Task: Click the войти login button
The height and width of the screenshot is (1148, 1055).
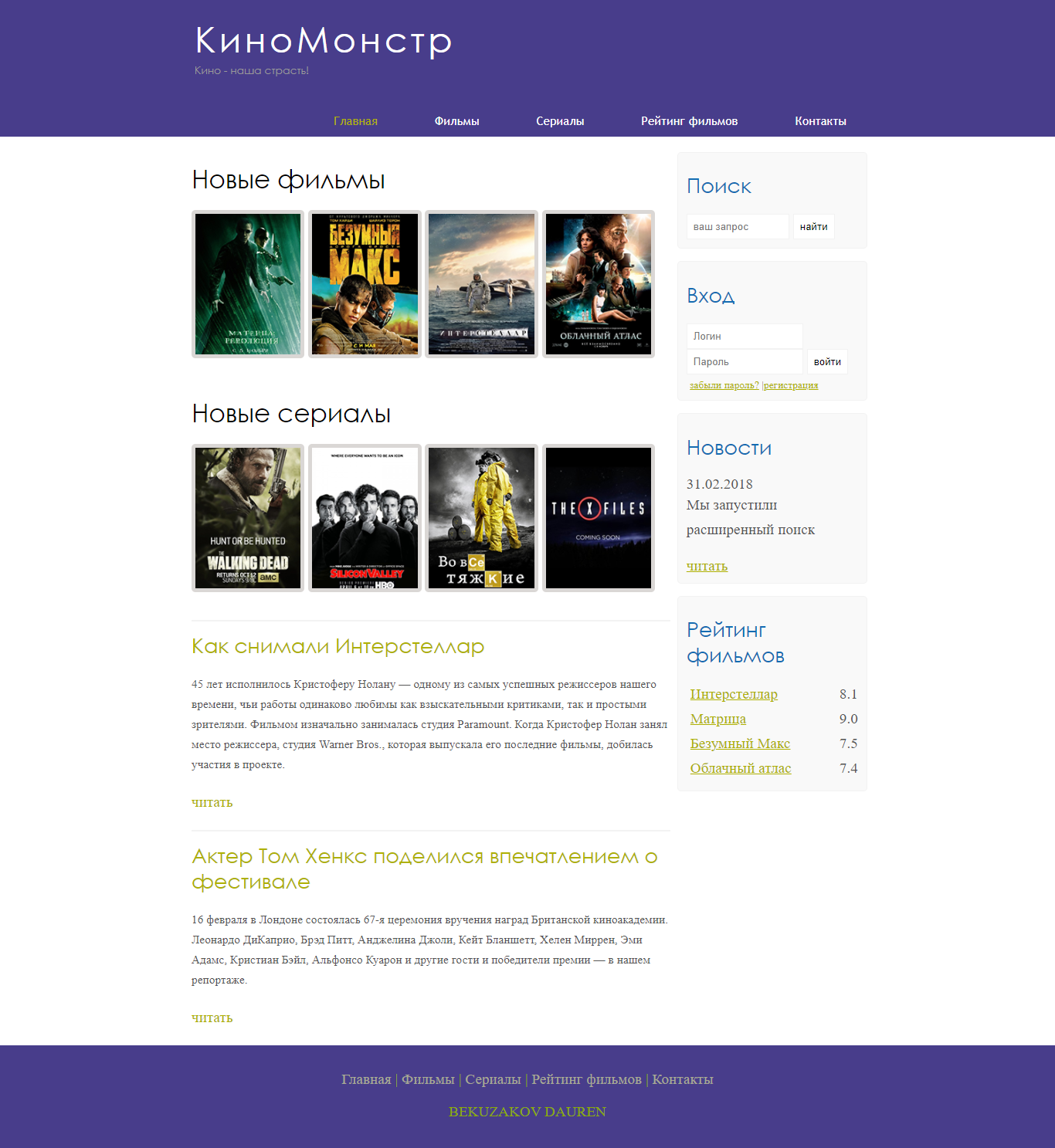Action: pyautogui.click(x=827, y=362)
